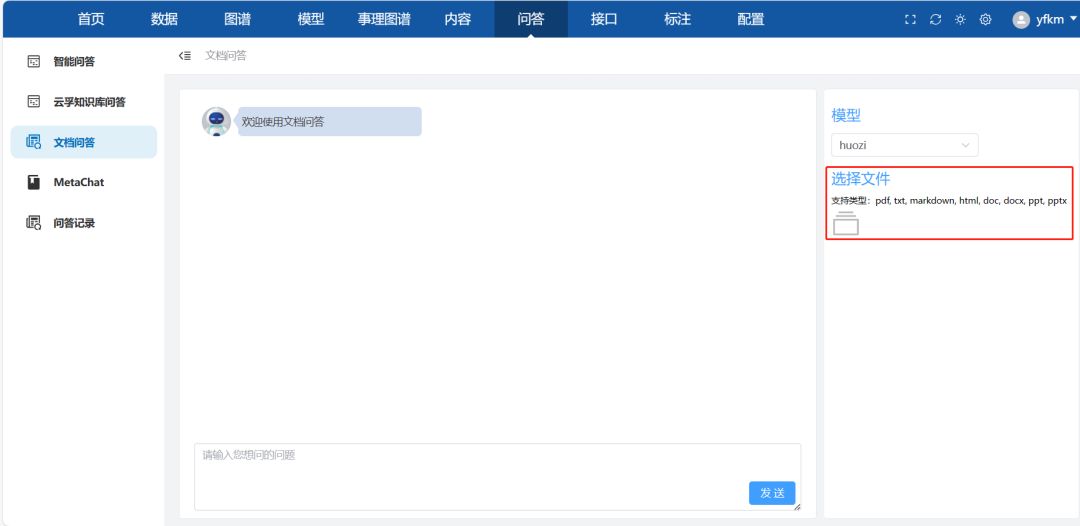Click the supported file types text
The width and height of the screenshot is (1080, 526).
coord(949,201)
